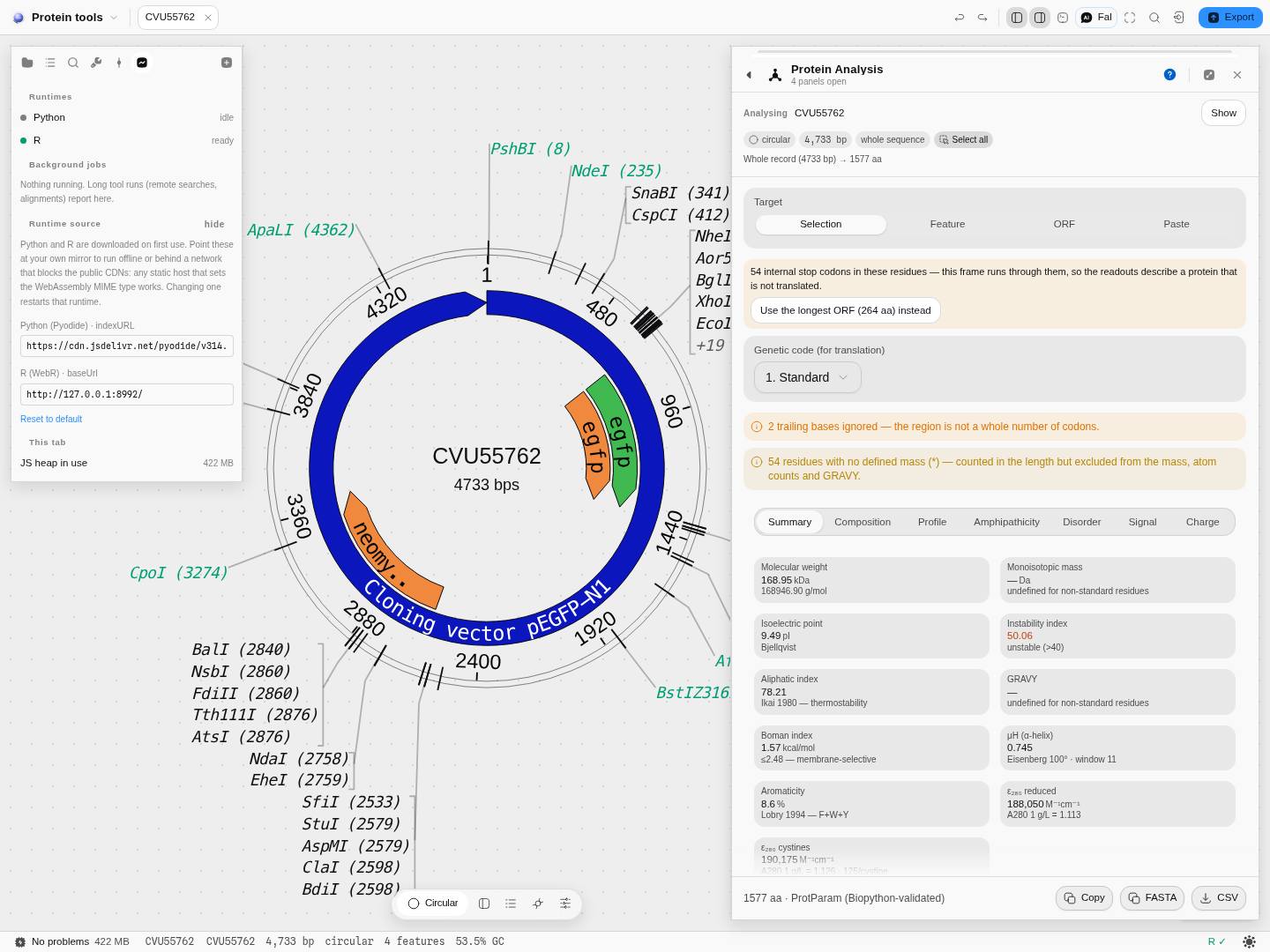Click the blue Export button
Viewport: 1270px width, 952px height.
(1230, 18)
